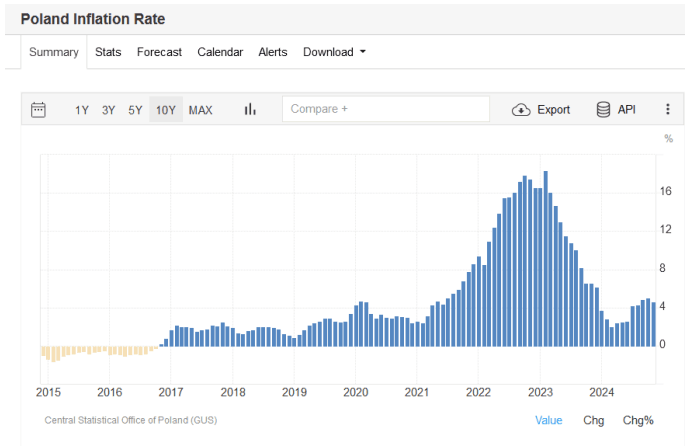
Task: Open the Summary tab
Action: [x=54, y=52]
